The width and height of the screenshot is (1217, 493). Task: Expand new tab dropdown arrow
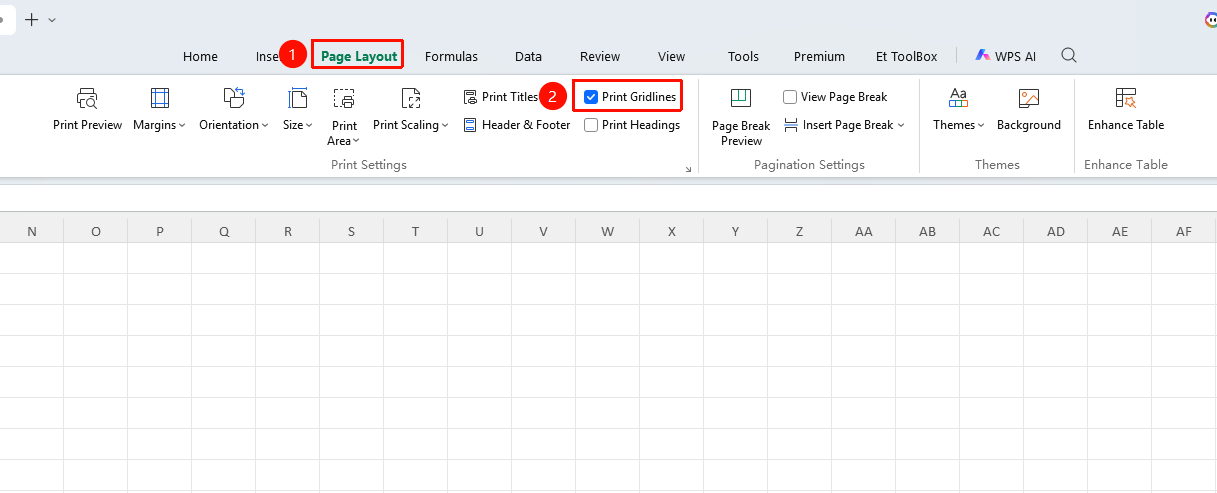coord(52,20)
